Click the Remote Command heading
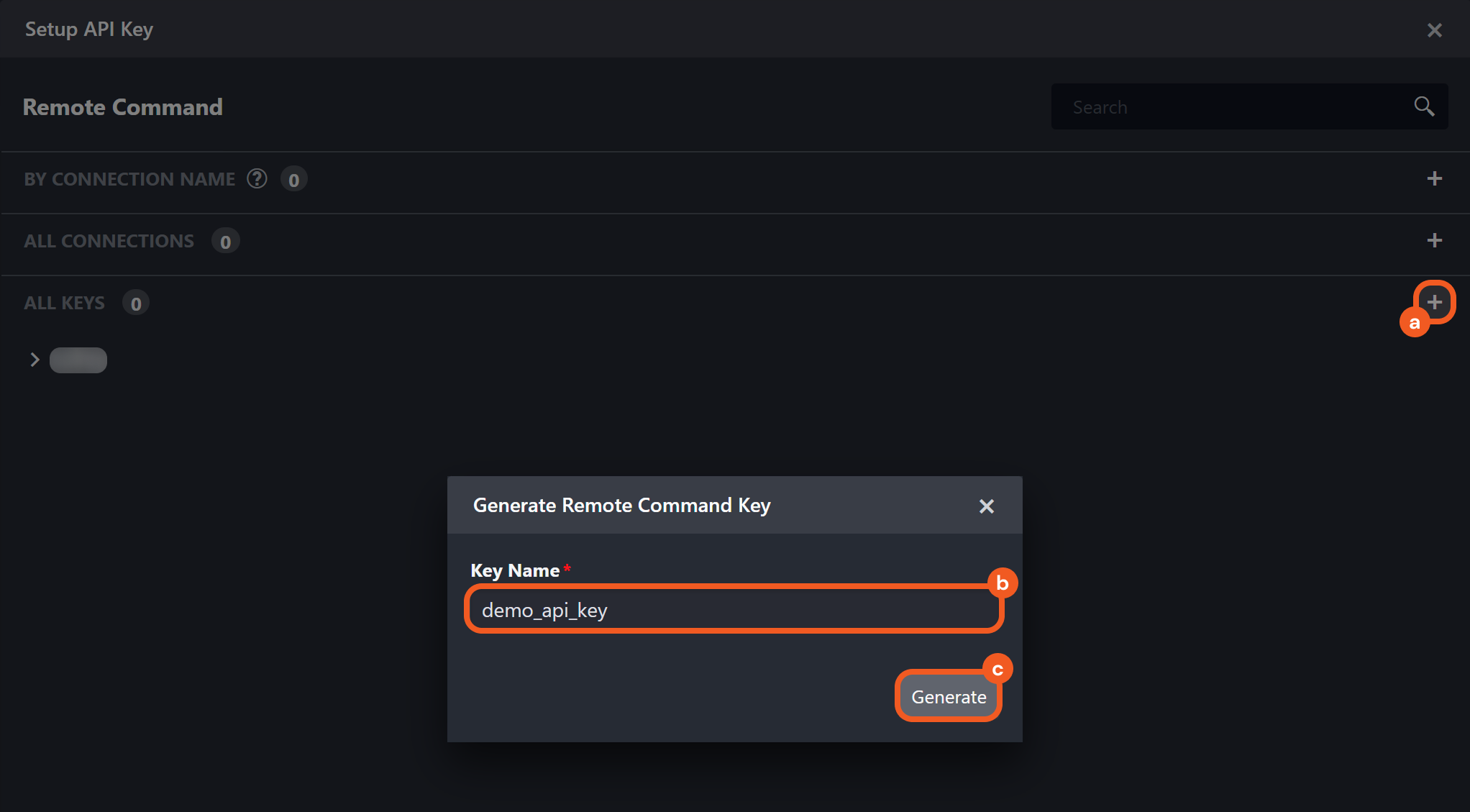This screenshot has height=812, width=1470. [123, 107]
